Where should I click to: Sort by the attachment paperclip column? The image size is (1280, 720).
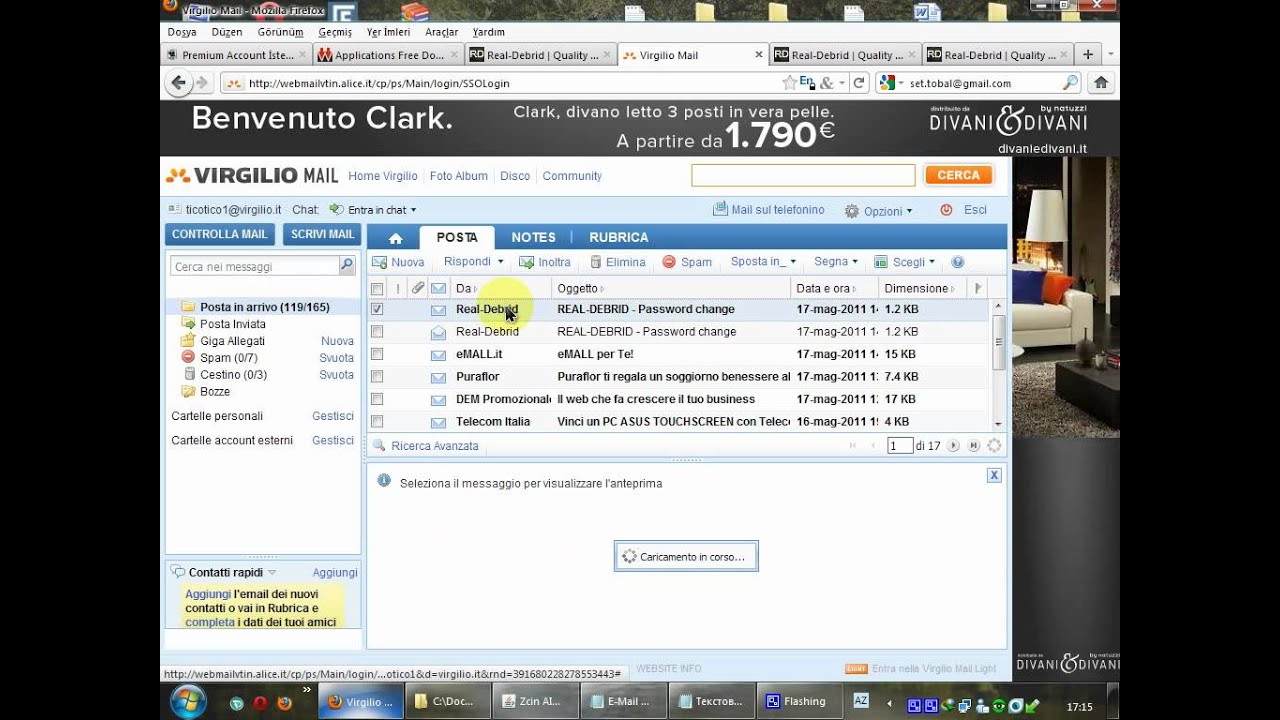[418, 288]
